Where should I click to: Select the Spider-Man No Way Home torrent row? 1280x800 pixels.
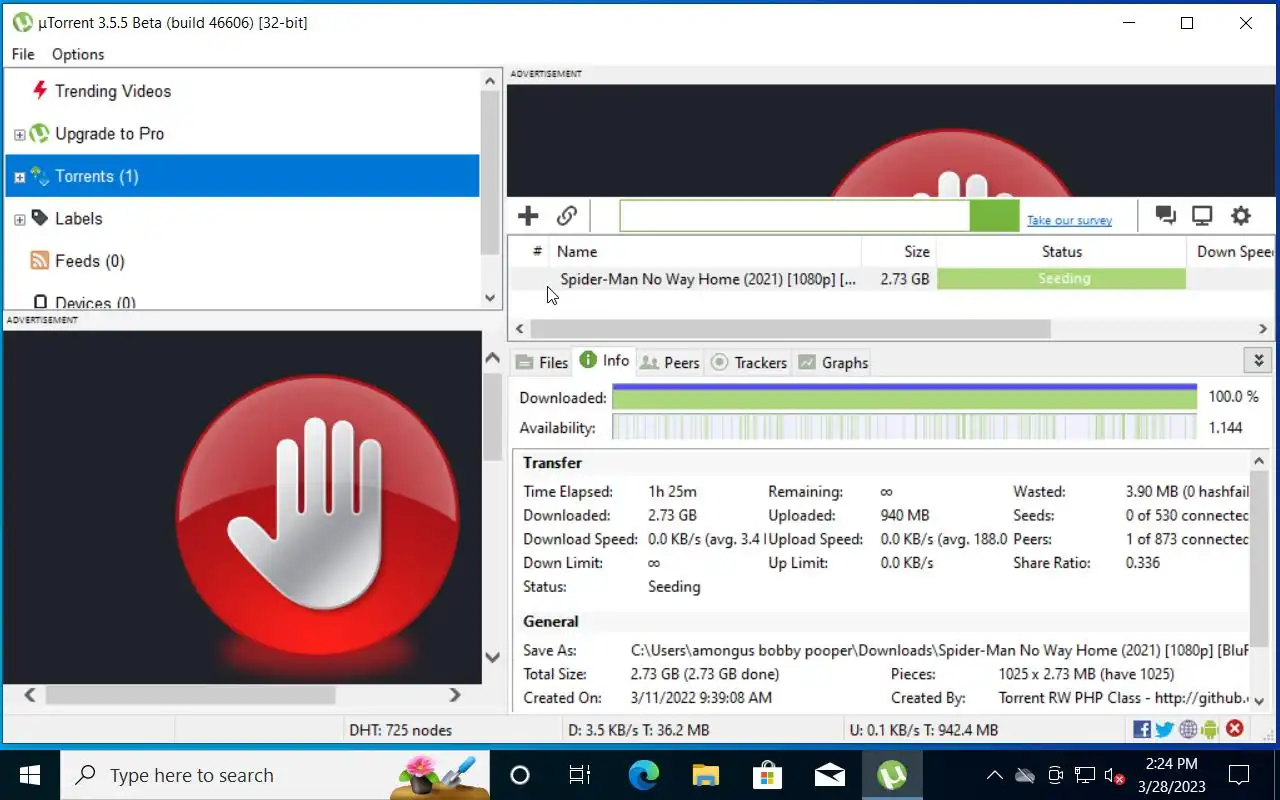pyautogui.click(x=890, y=279)
